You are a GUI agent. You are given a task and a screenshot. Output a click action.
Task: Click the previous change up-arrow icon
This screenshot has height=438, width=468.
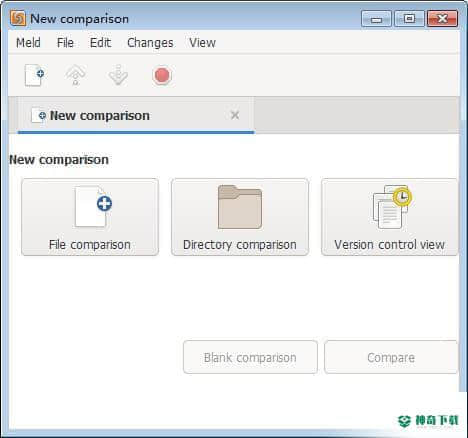pos(75,75)
